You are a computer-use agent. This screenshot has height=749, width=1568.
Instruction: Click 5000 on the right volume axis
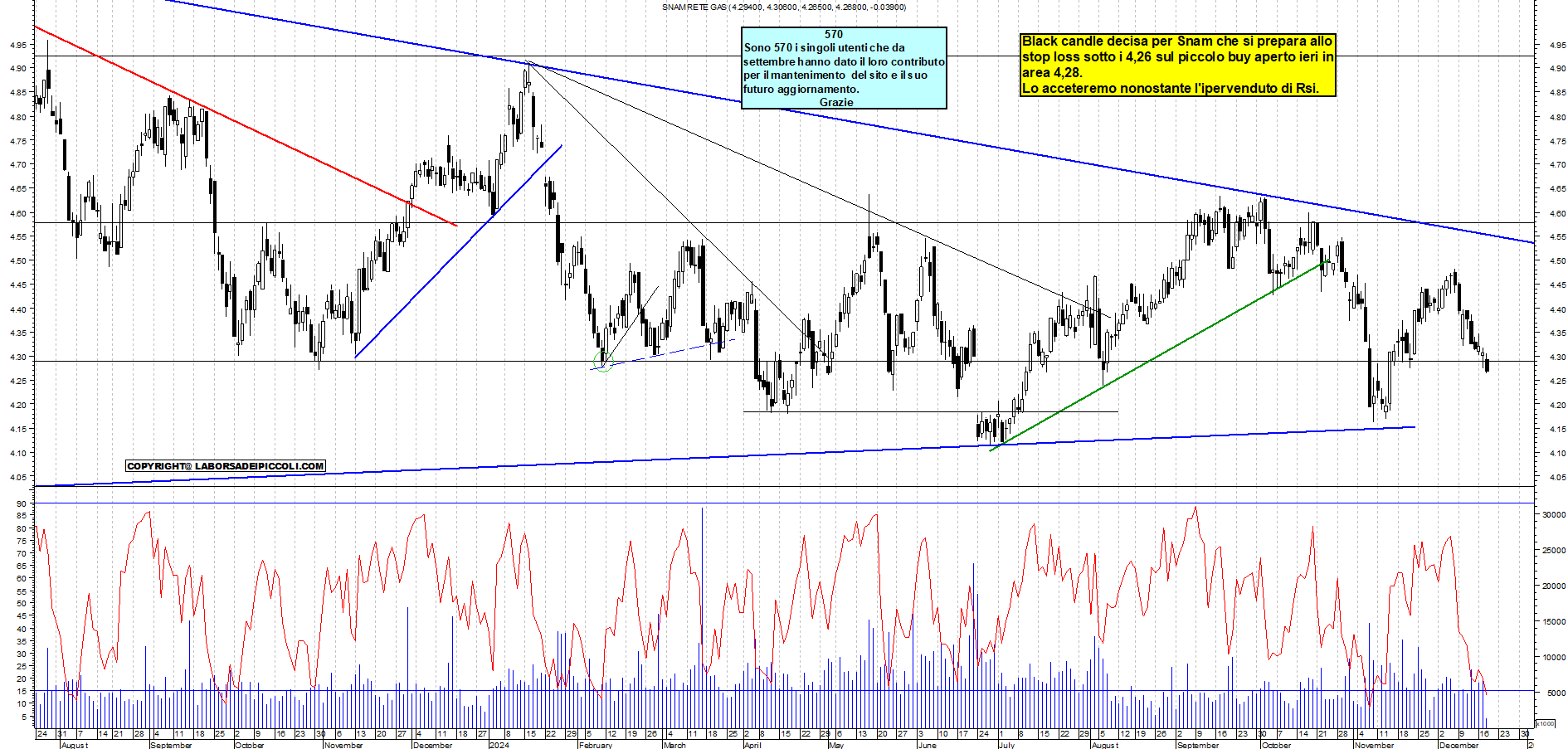click(1556, 693)
